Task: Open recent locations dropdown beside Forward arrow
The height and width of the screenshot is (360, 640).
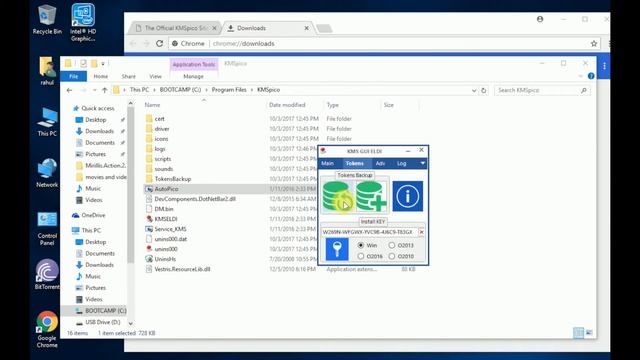Action: 95,90
